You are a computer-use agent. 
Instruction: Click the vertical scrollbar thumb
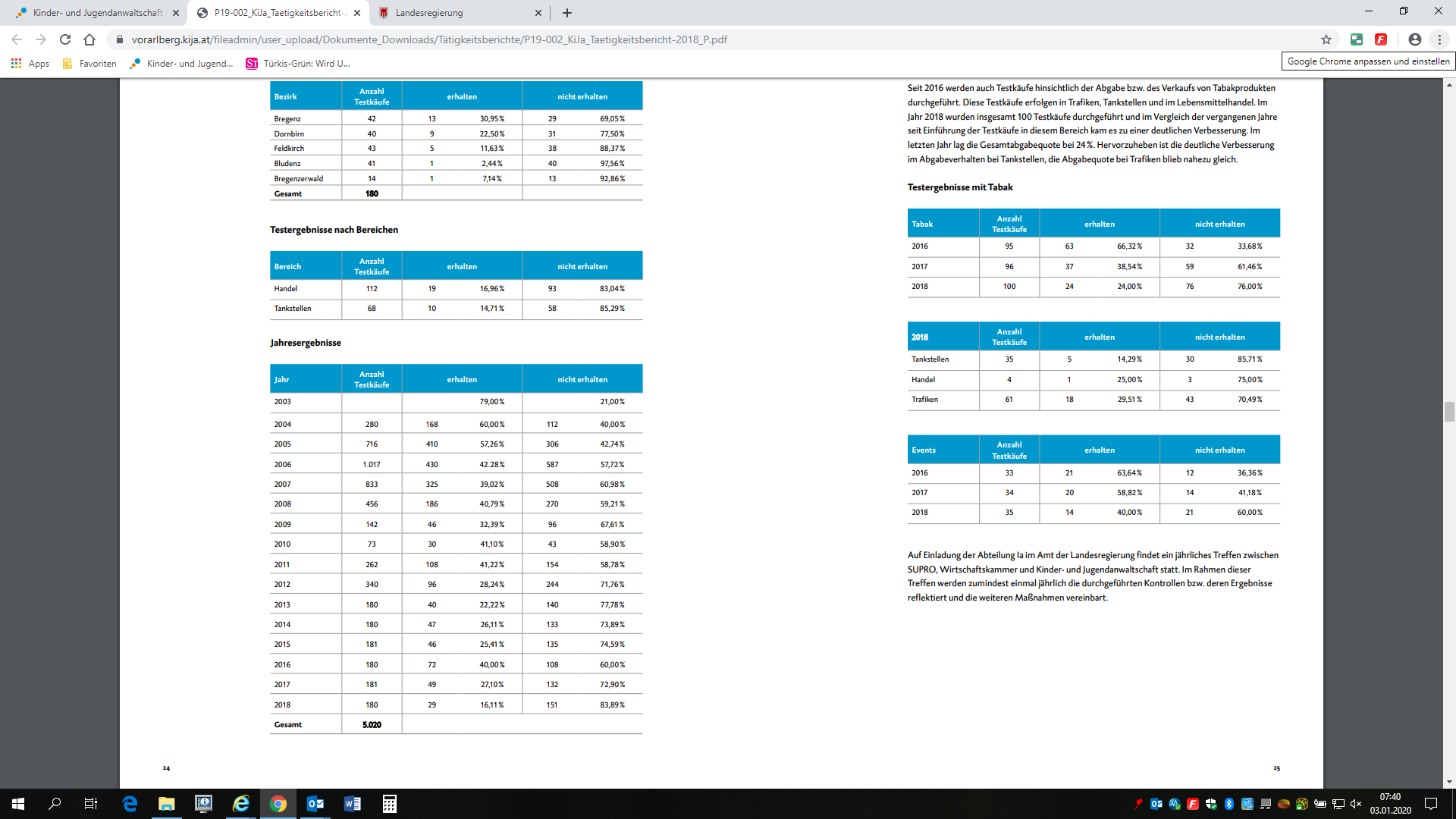pyautogui.click(x=1449, y=412)
